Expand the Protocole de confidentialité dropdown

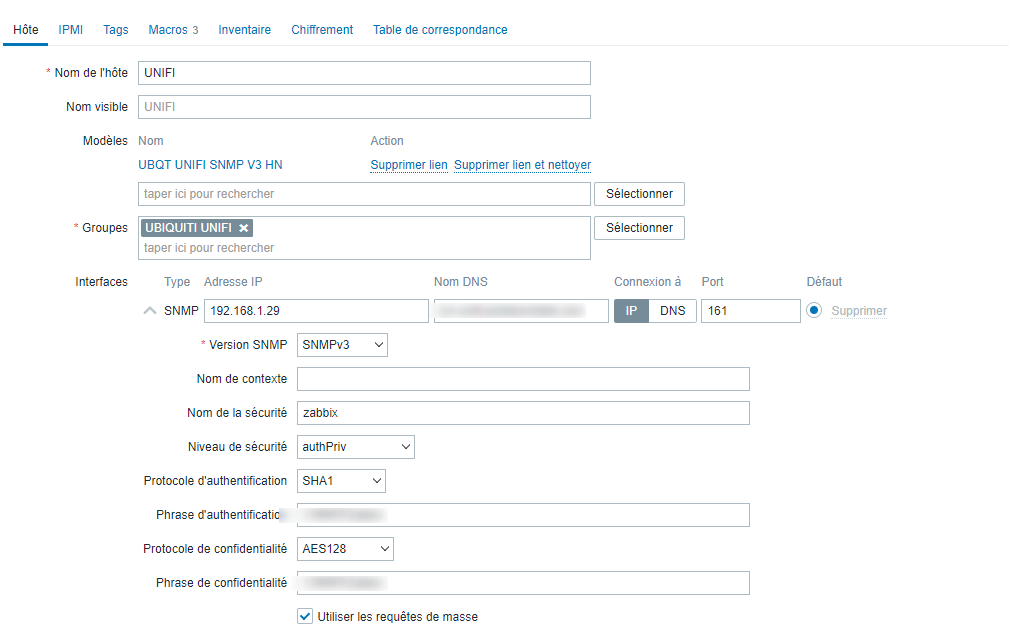pos(346,549)
